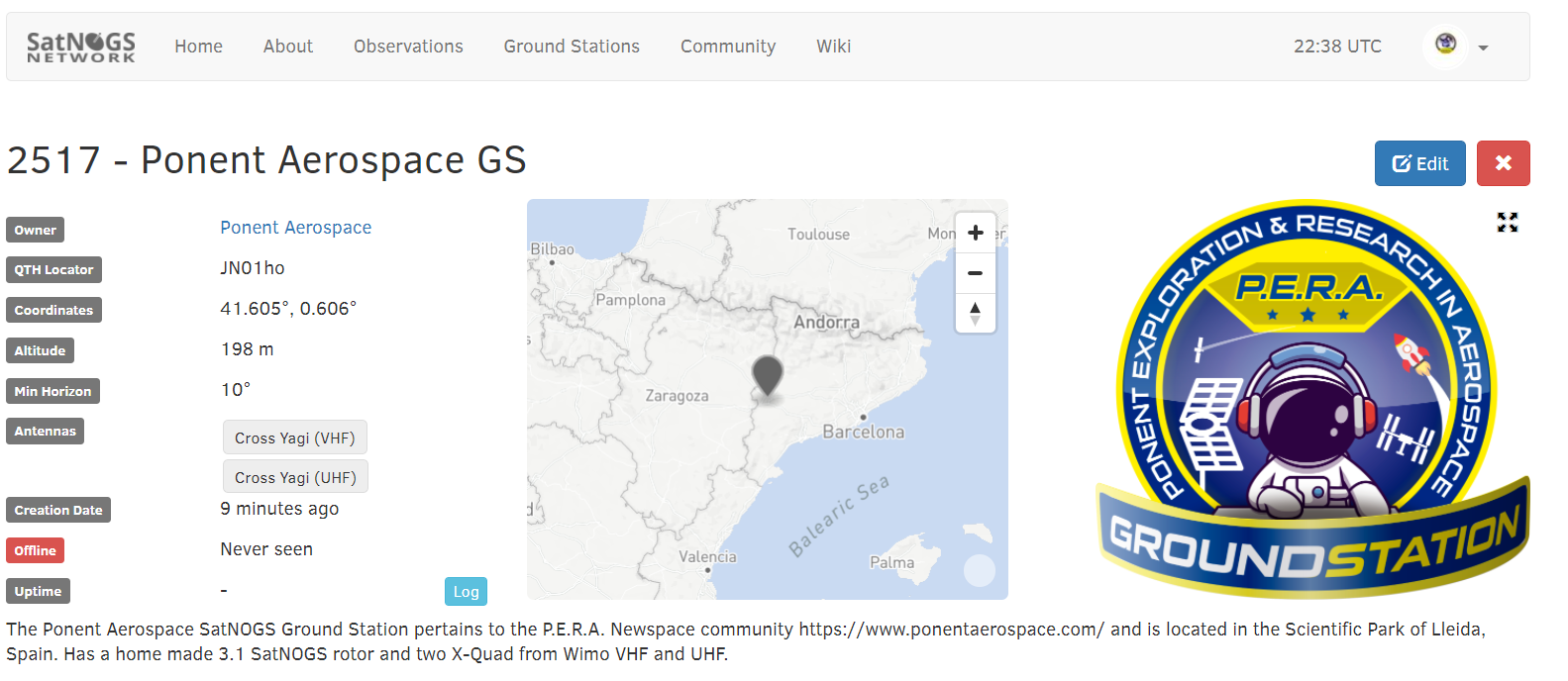Click the Min Horizon value 10°
Image resolution: width=1568 pixels, height=681 pixels.
[236, 390]
